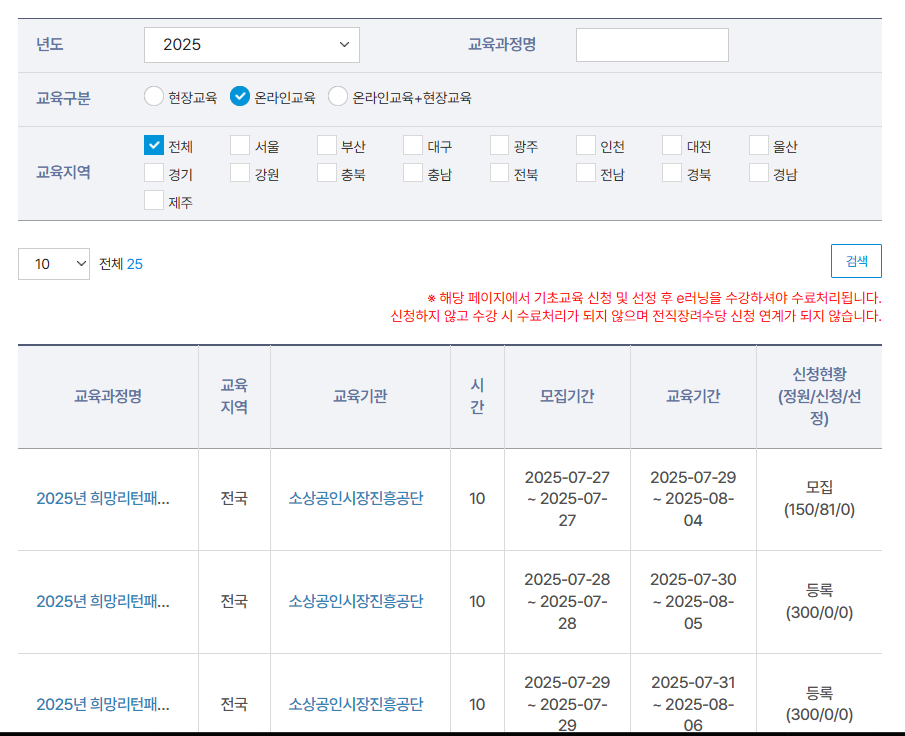The height and width of the screenshot is (736, 905).
Task: Click the 검색 search button
Action: (856, 260)
